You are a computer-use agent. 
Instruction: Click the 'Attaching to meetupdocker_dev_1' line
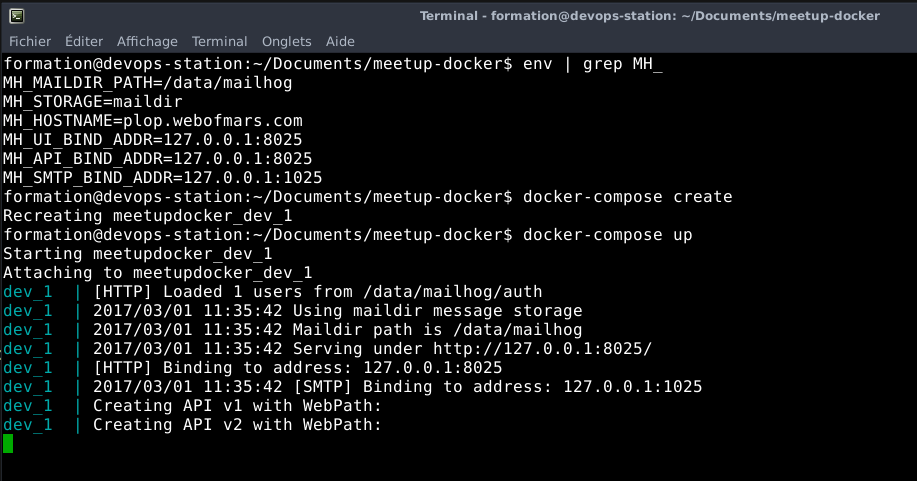click(x=157, y=273)
